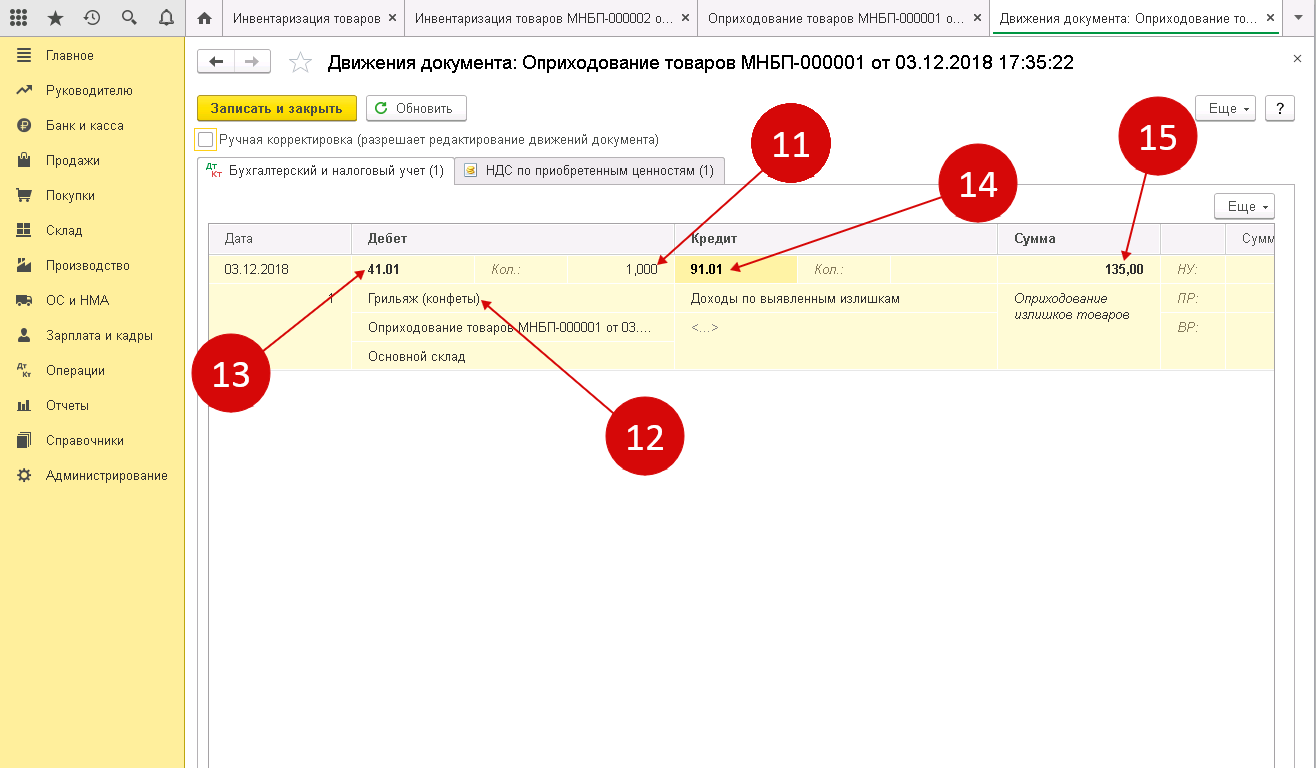Click the Зарплата и кадры person icon
1316x768 pixels.
[x=24, y=336]
